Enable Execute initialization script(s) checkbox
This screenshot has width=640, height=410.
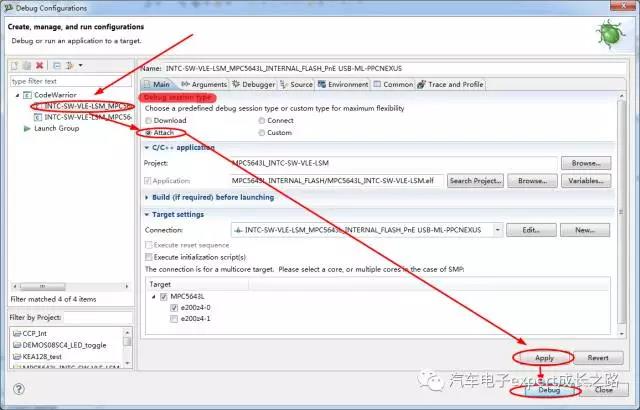[x=150, y=257]
